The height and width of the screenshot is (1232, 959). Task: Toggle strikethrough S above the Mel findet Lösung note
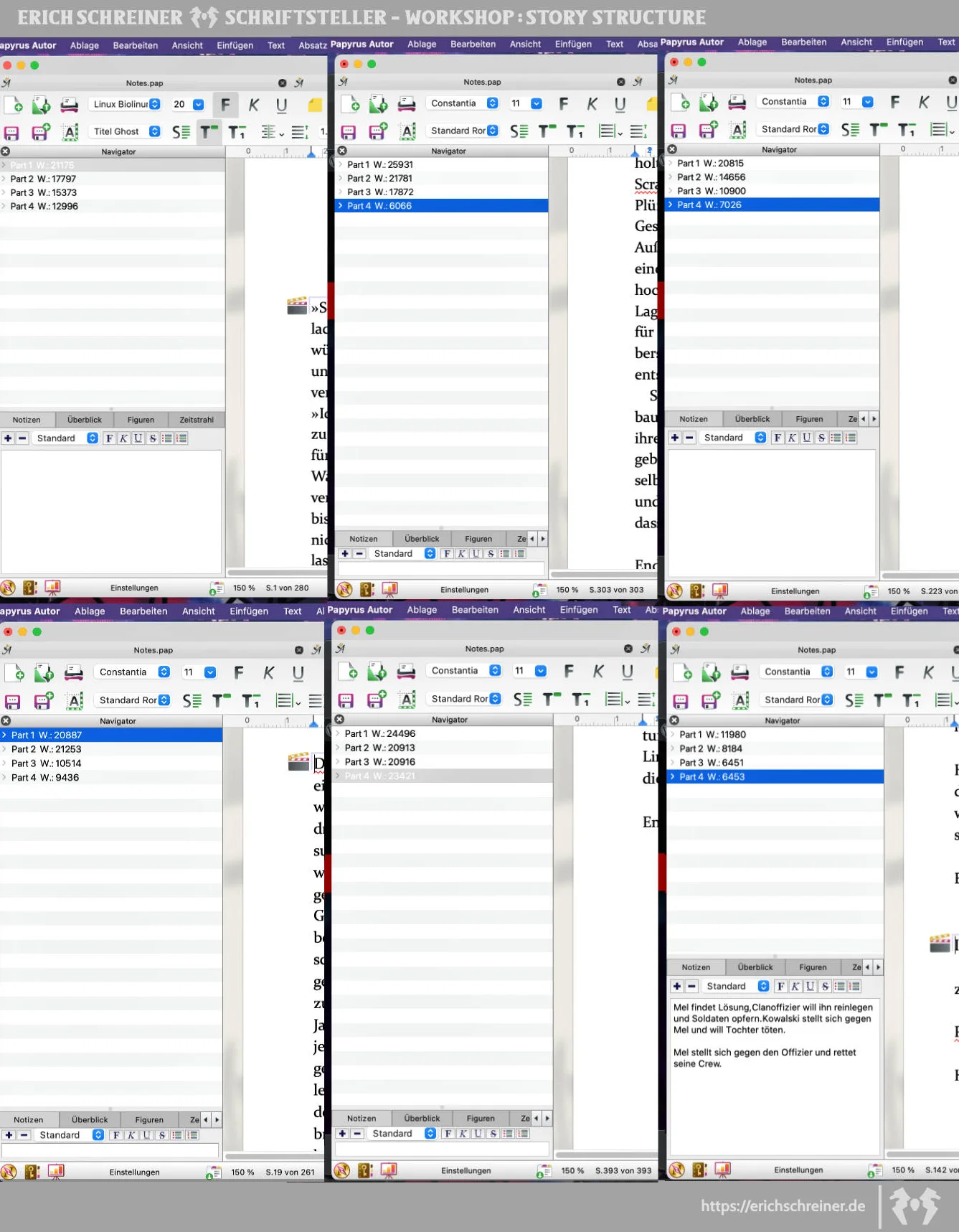tap(825, 986)
